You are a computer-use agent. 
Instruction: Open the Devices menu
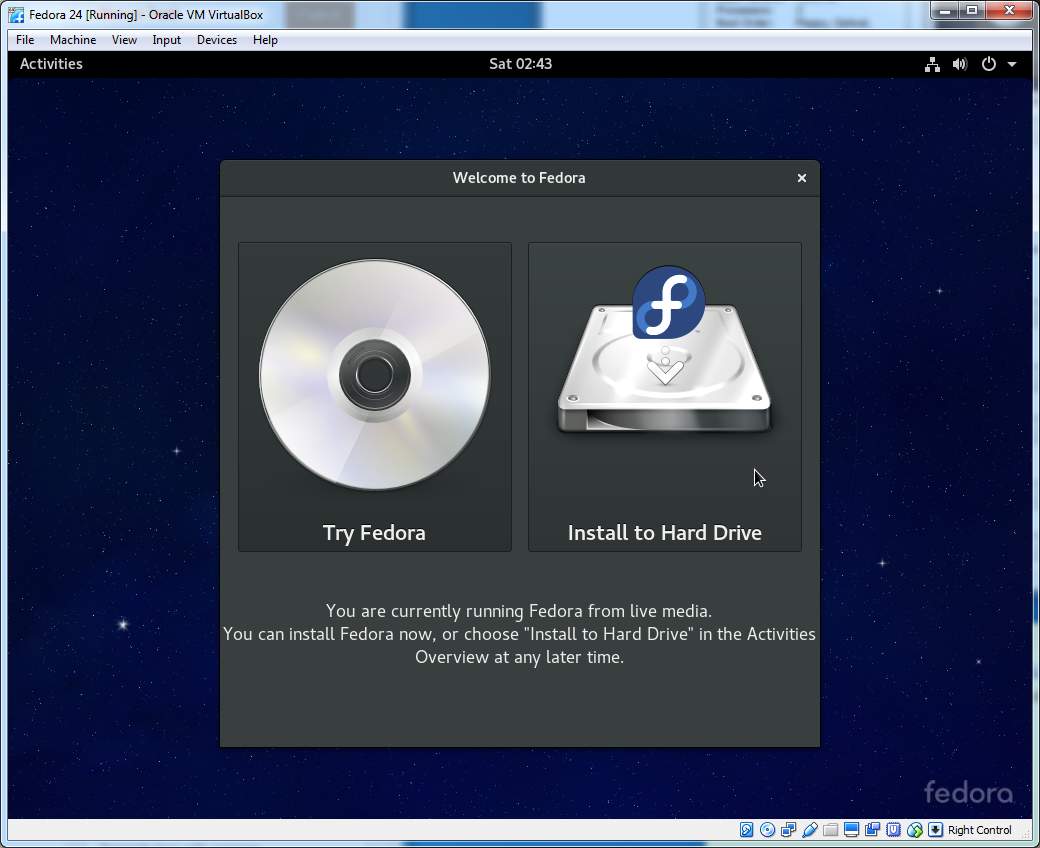217,40
